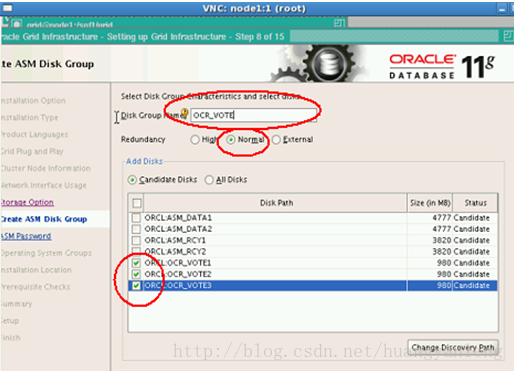The height and width of the screenshot is (371, 514).
Task: Click the Finish step in sidebar
Action: coord(10,338)
